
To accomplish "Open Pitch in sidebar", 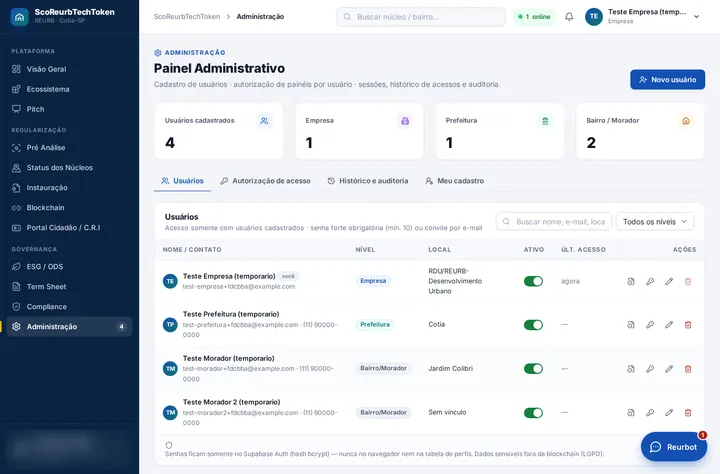I will pyautogui.click(x=69, y=109).
